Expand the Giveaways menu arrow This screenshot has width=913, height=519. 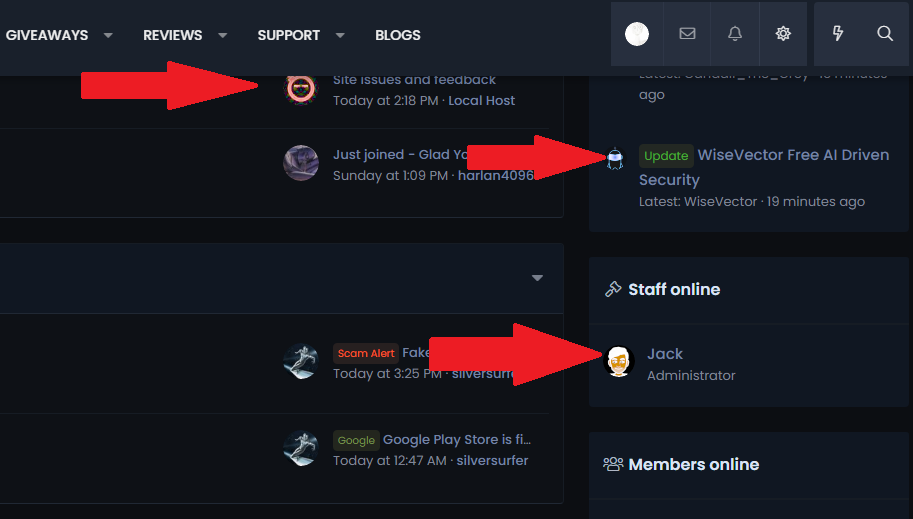[x=107, y=35]
